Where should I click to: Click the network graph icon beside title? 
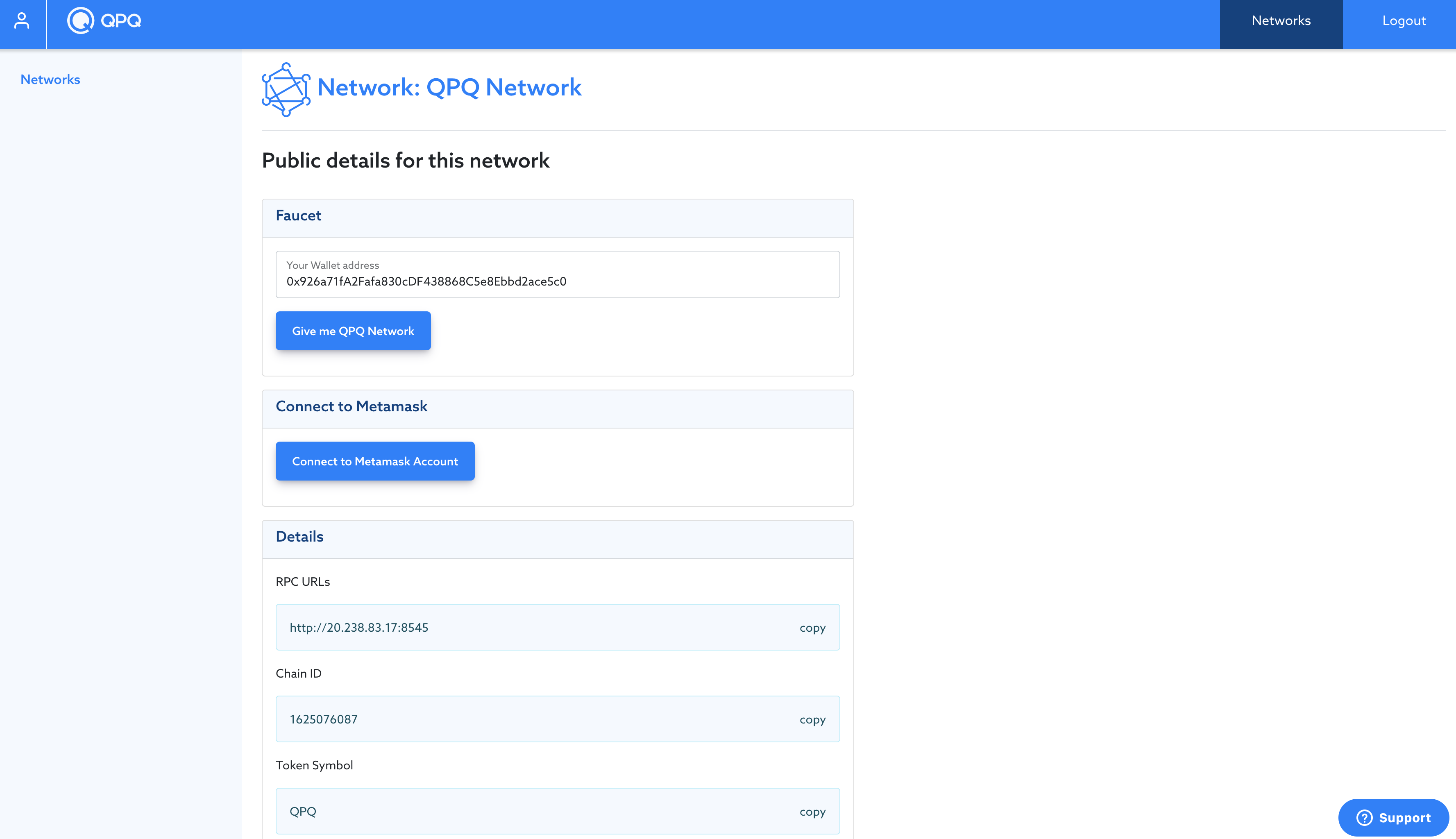click(286, 89)
